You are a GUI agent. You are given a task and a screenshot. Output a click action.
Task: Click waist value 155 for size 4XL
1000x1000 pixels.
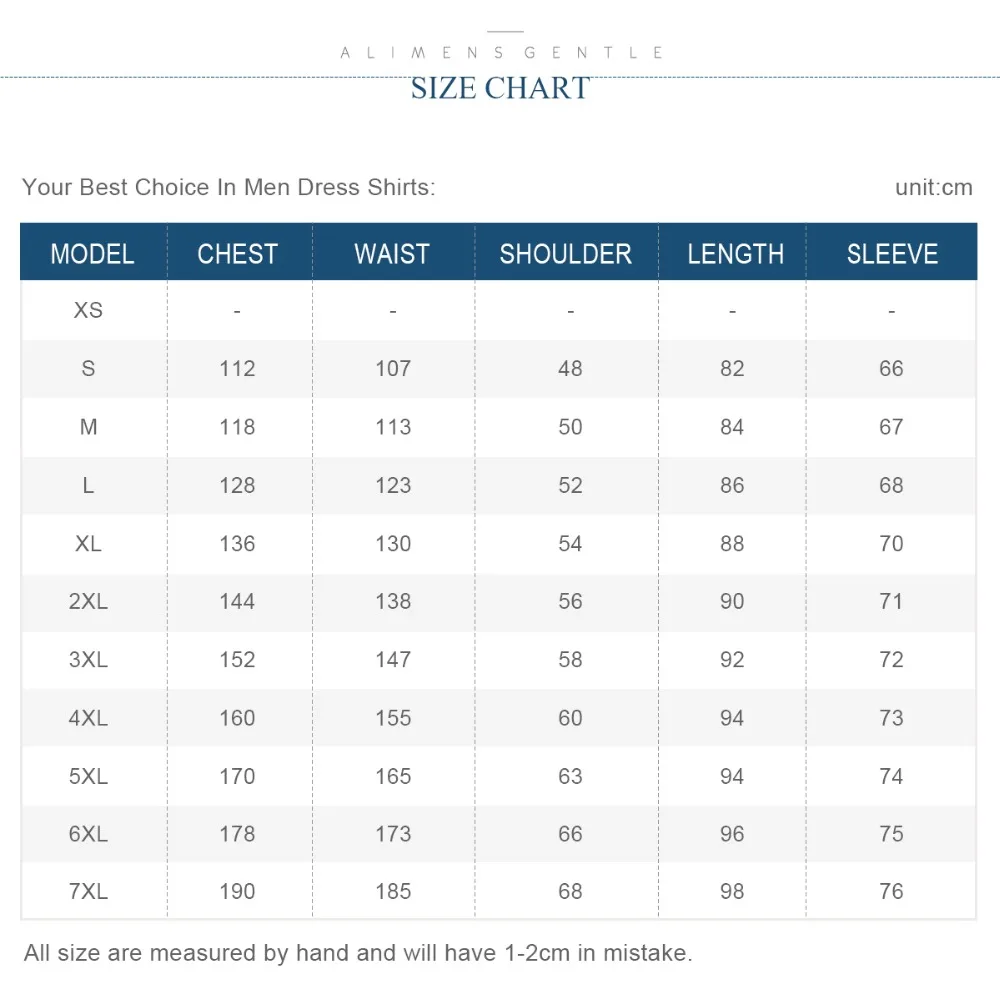[393, 718]
